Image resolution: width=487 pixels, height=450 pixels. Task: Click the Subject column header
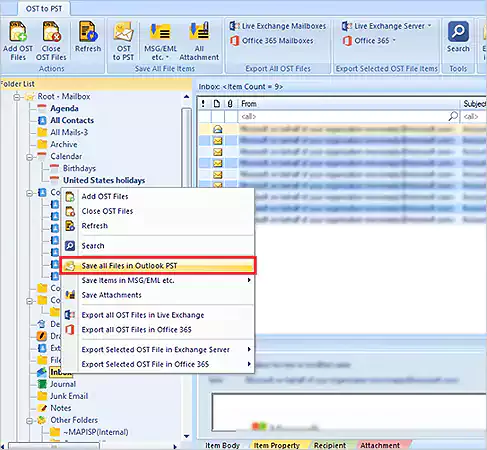474,104
